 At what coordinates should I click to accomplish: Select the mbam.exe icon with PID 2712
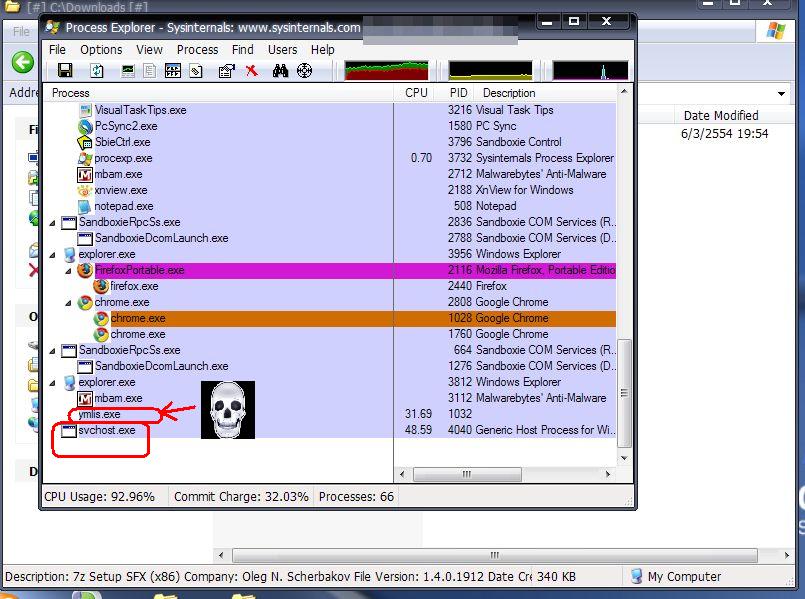point(85,175)
